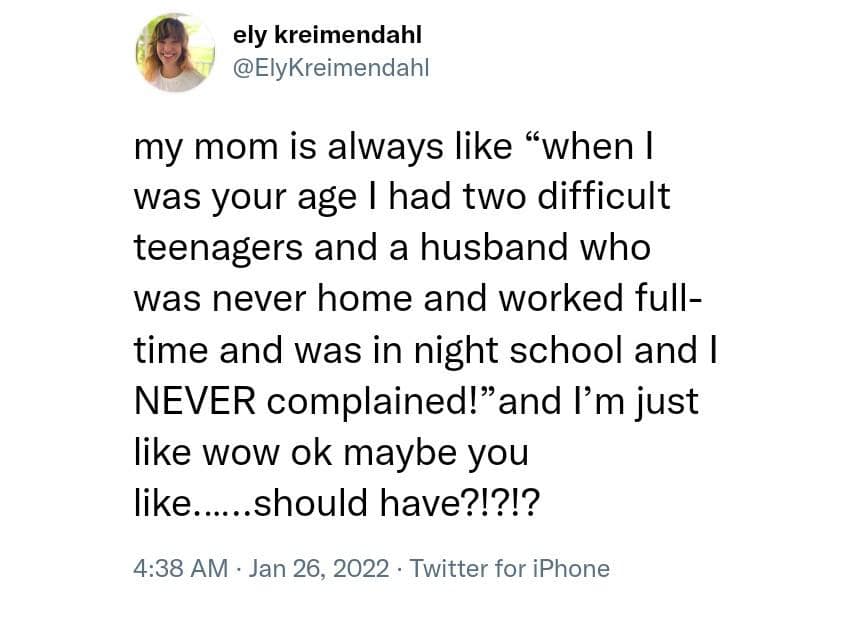Click the capitalized word NEVER in the tweet
This screenshot has width=860, height=625.
coord(194,401)
